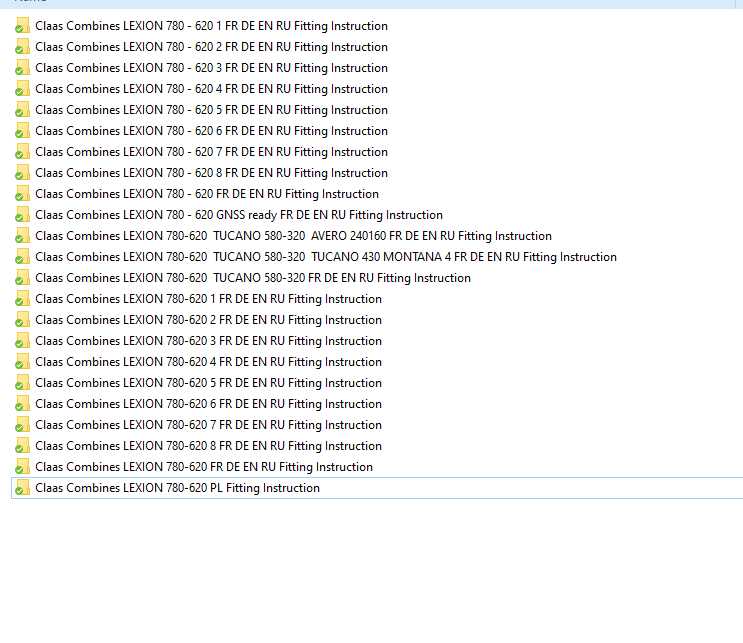Click folder icon of 'LEXION 780 - 620 6 FR DE'
The height and width of the screenshot is (643, 743).
tap(22, 130)
